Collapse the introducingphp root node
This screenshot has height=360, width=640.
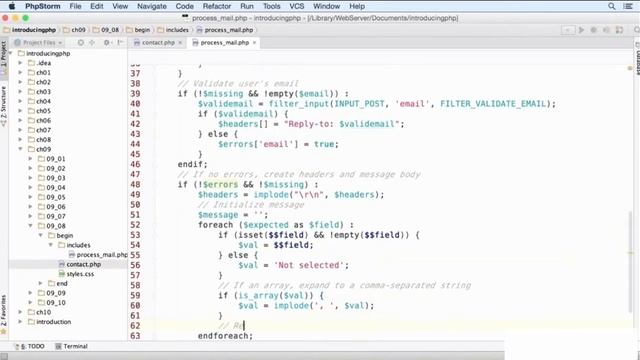[11, 53]
